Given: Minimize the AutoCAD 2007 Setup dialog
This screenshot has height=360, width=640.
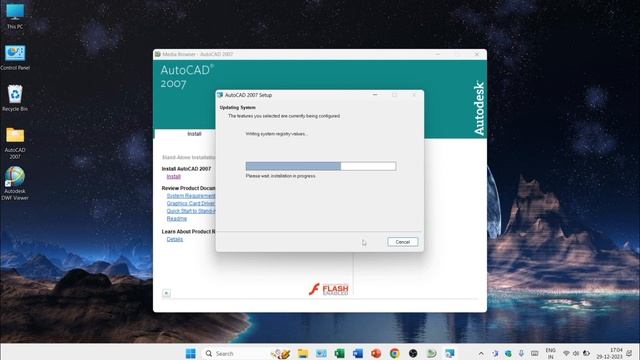Looking at the screenshot, I should (x=375, y=95).
